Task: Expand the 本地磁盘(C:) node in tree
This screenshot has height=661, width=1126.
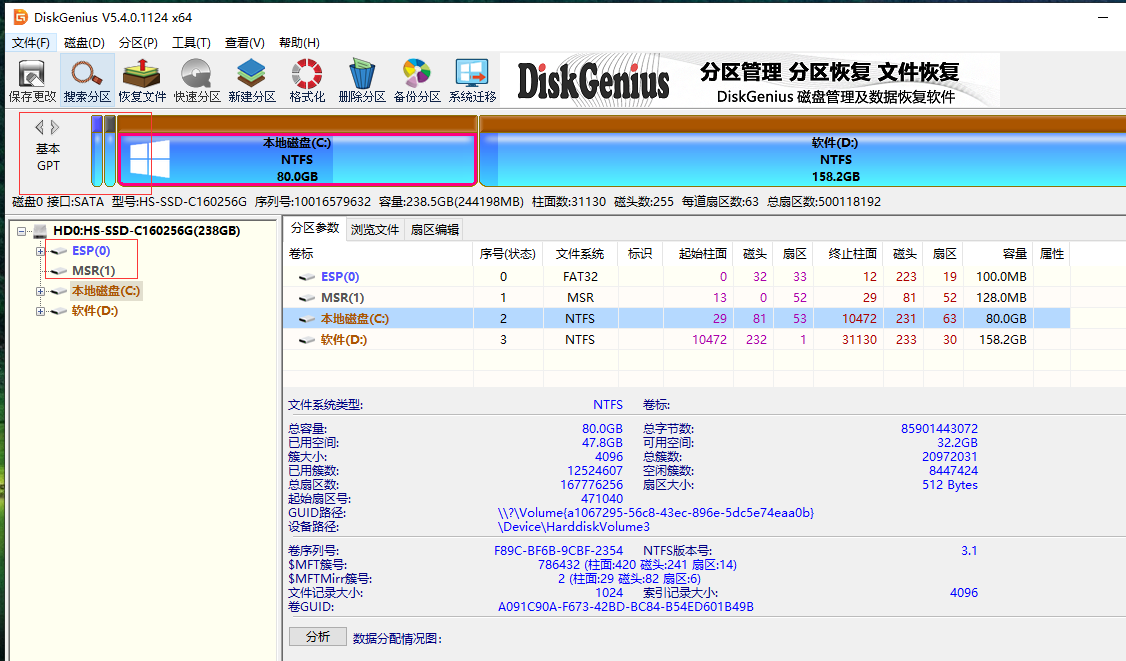Action: 41,291
